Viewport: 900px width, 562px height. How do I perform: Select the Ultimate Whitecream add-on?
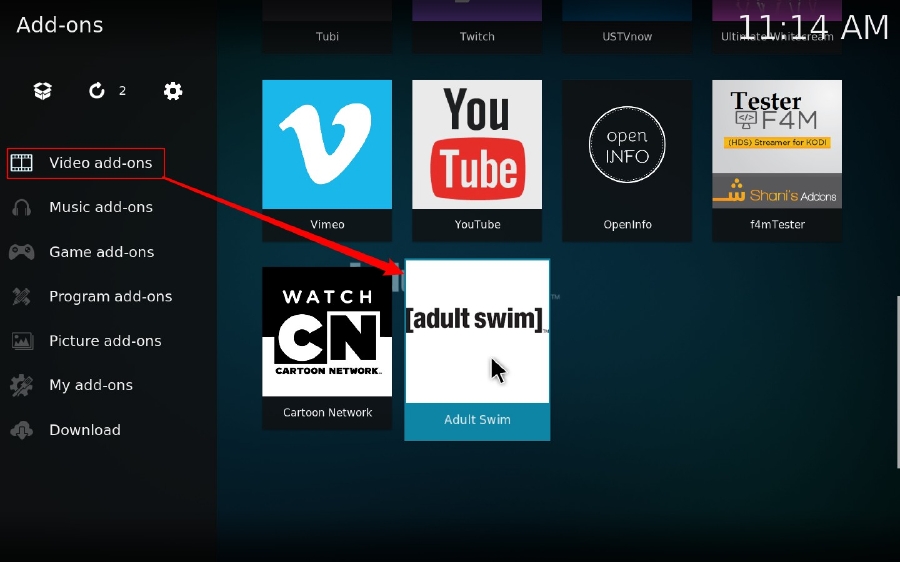777,26
